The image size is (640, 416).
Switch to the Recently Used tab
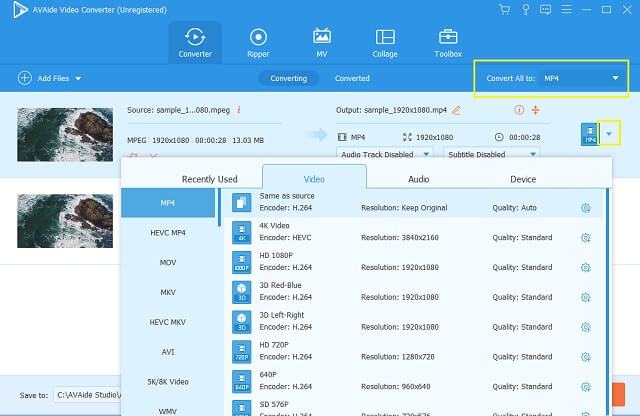[x=209, y=179]
